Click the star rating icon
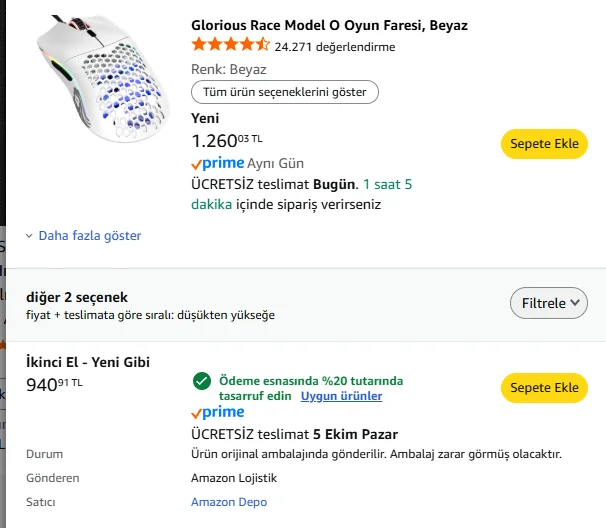 [x=230, y=45]
